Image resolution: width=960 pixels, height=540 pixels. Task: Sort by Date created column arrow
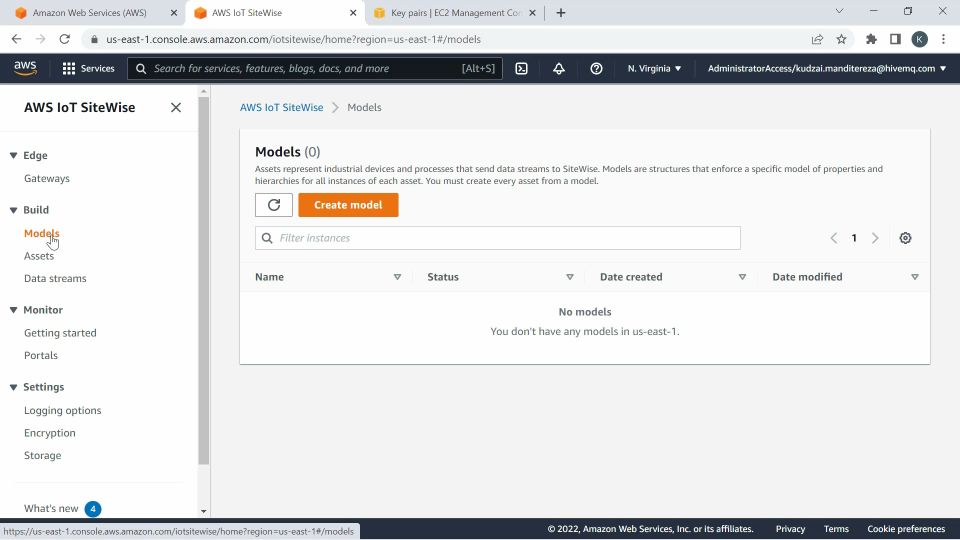coord(742,277)
